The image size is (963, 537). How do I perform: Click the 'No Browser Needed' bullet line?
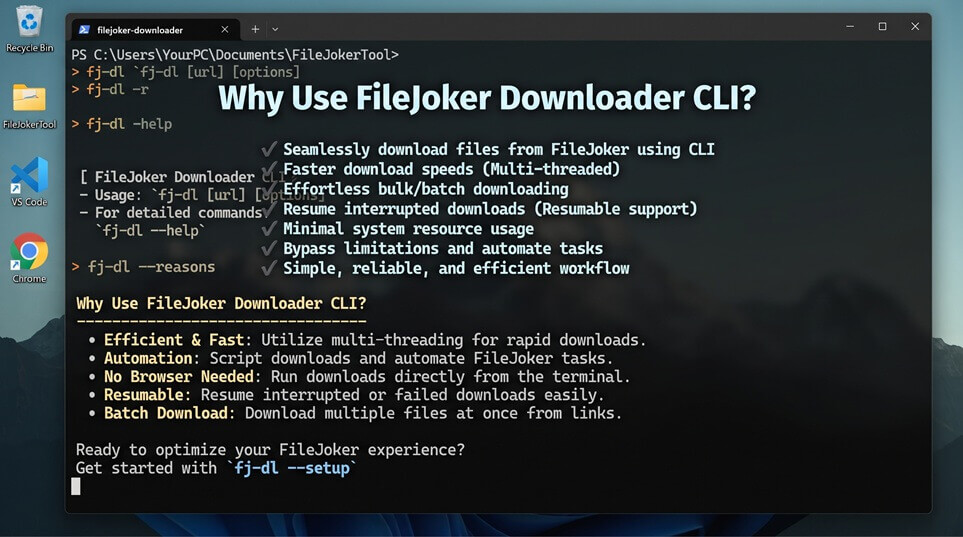(359, 377)
